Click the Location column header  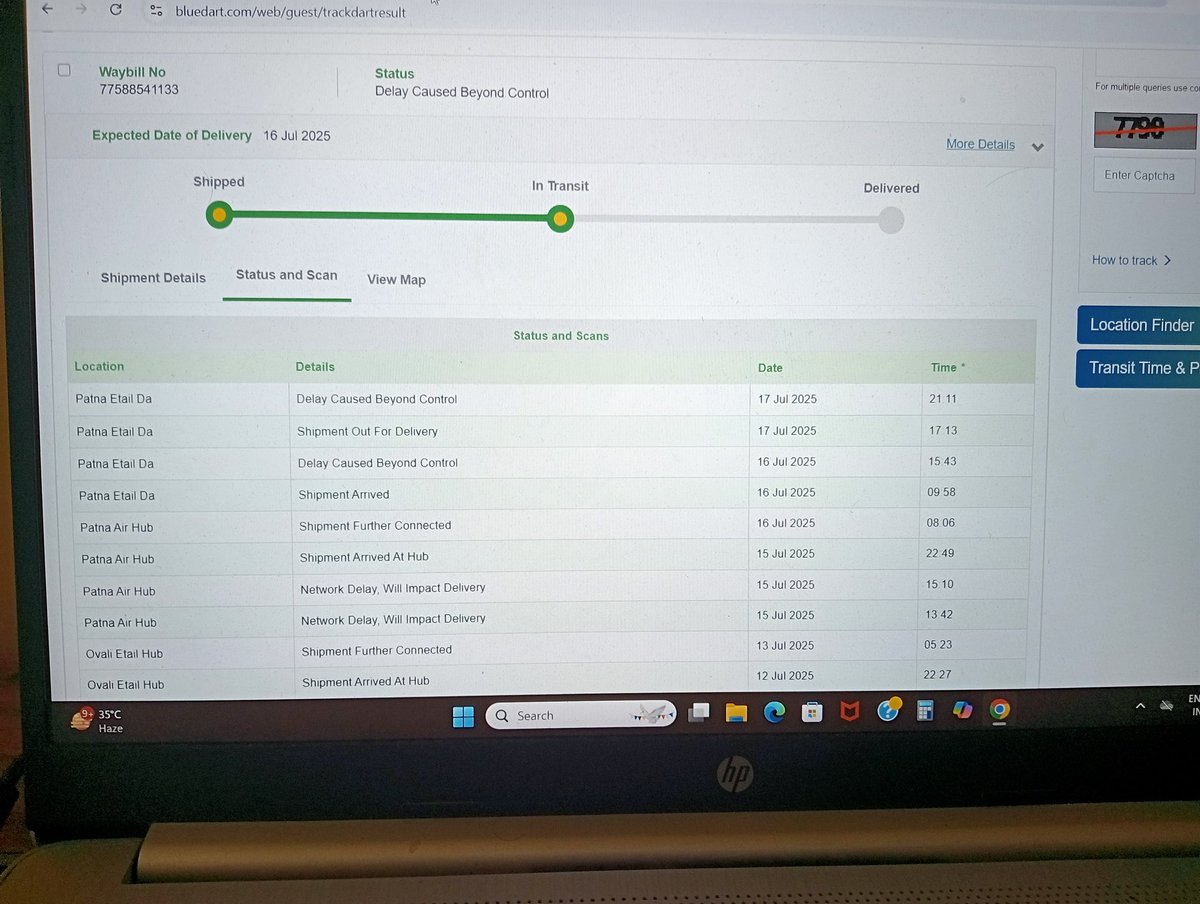click(x=99, y=366)
